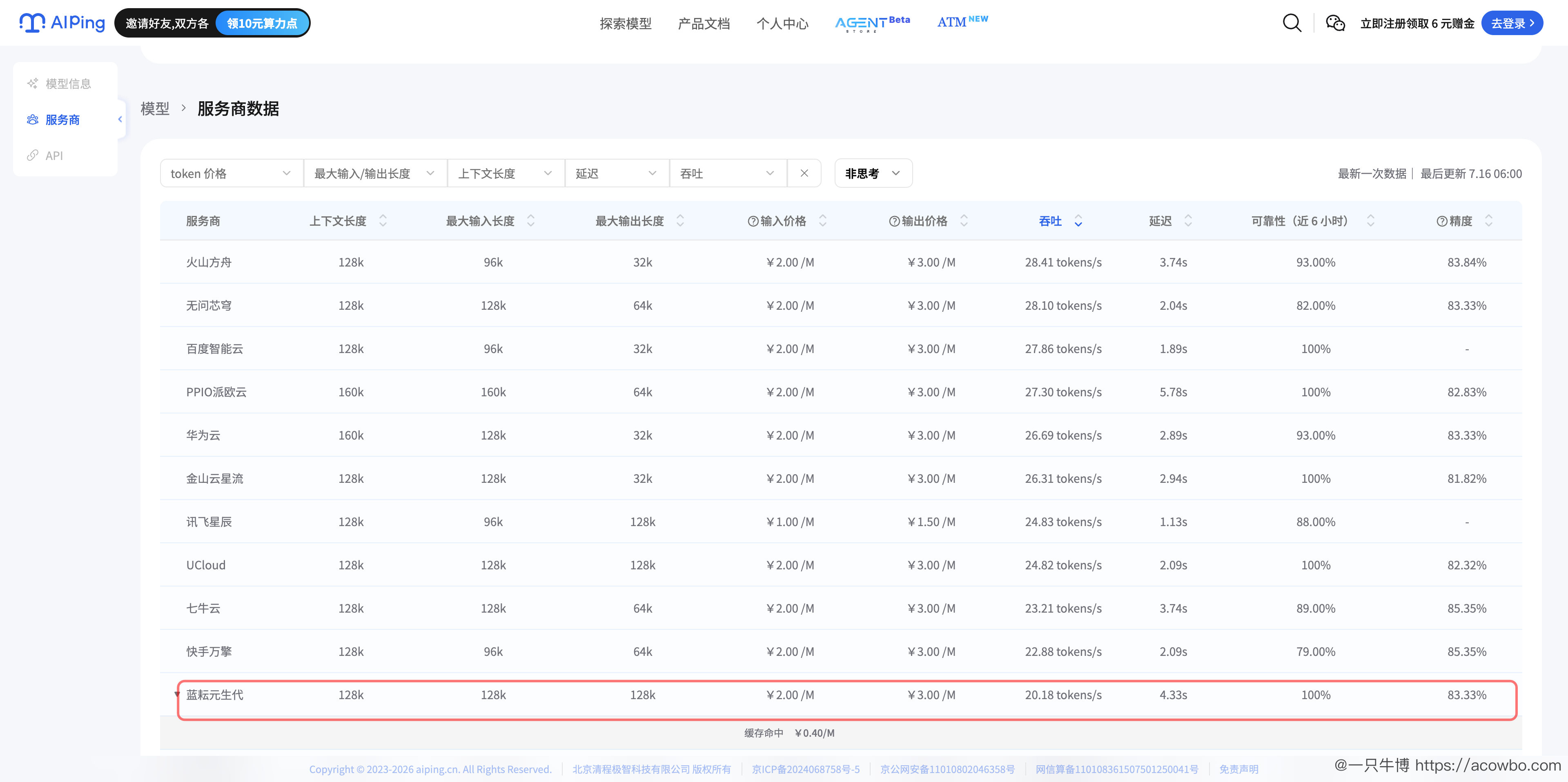Open the search magnifier icon
This screenshot has width=1568, height=782.
pos(1292,23)
